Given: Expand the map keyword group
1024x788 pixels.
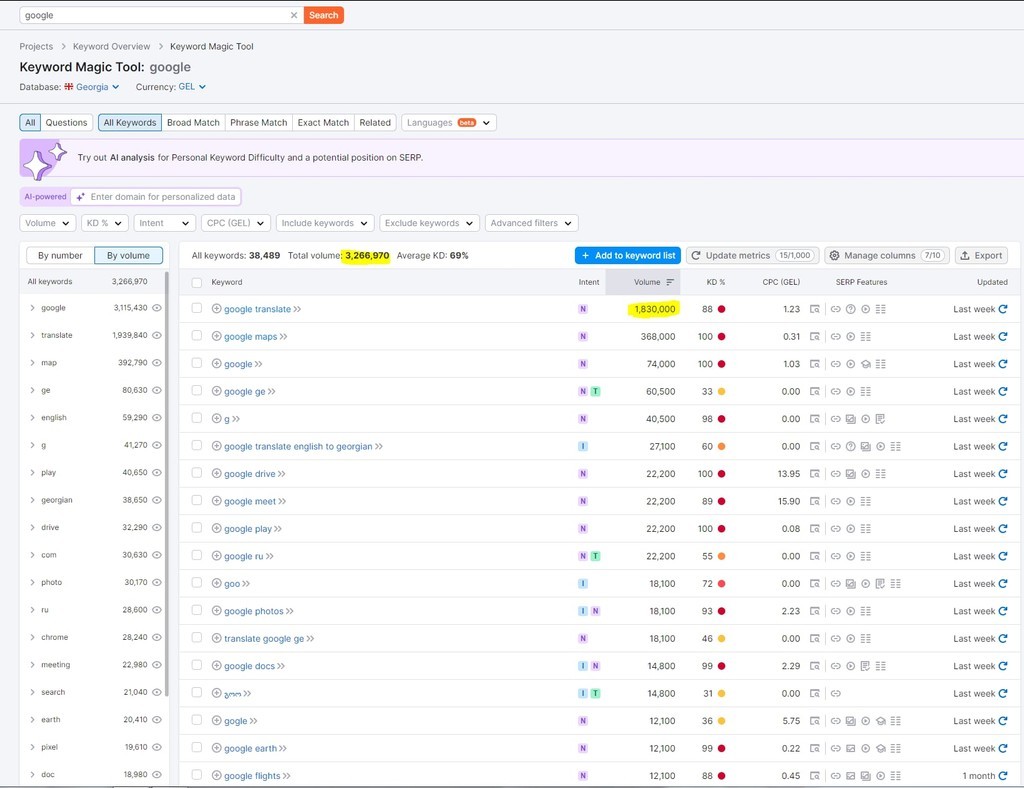Looking at the screenshot, I should (x=32, y=362).
